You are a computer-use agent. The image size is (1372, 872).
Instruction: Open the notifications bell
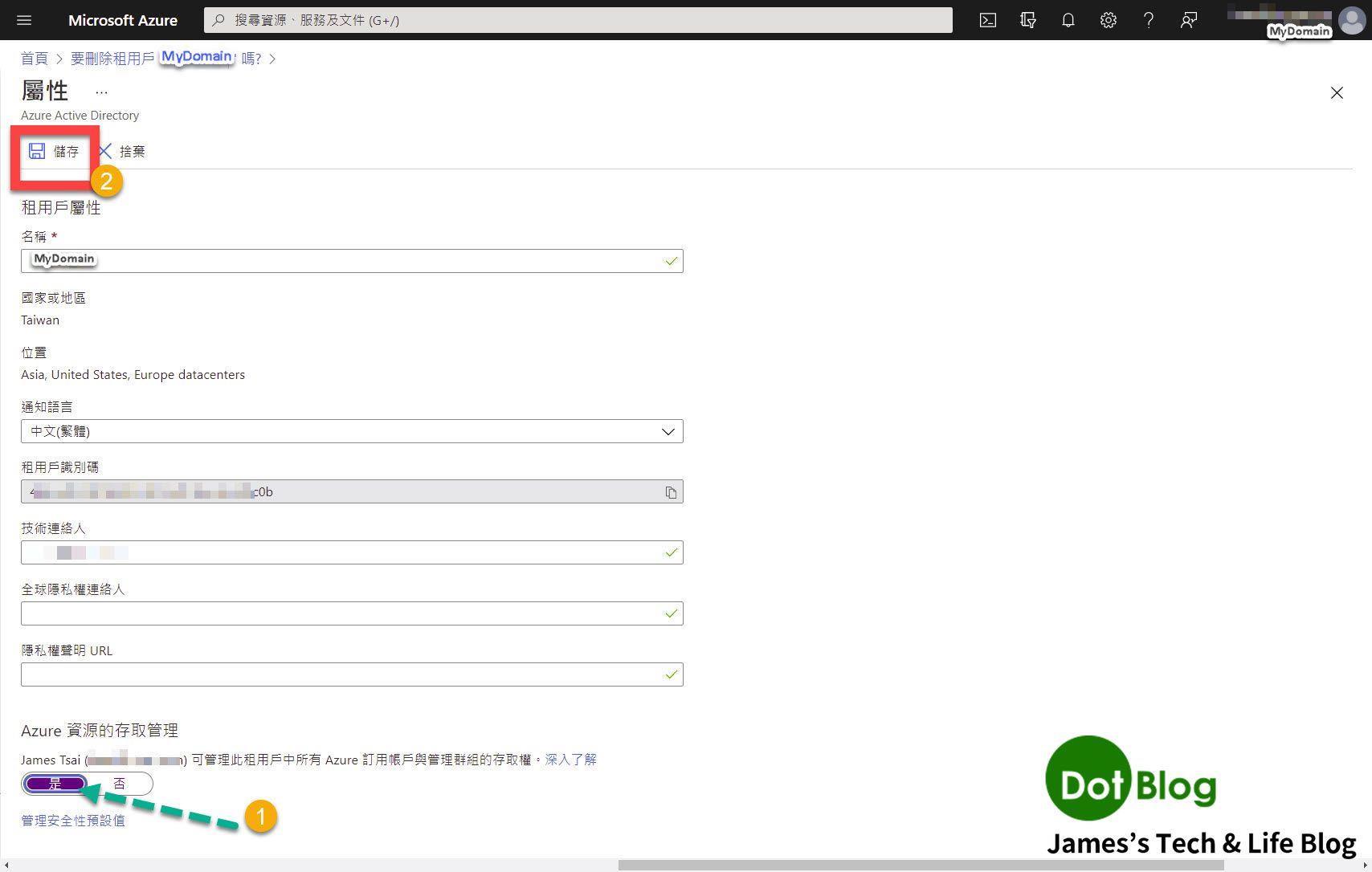click(1068, 20)
